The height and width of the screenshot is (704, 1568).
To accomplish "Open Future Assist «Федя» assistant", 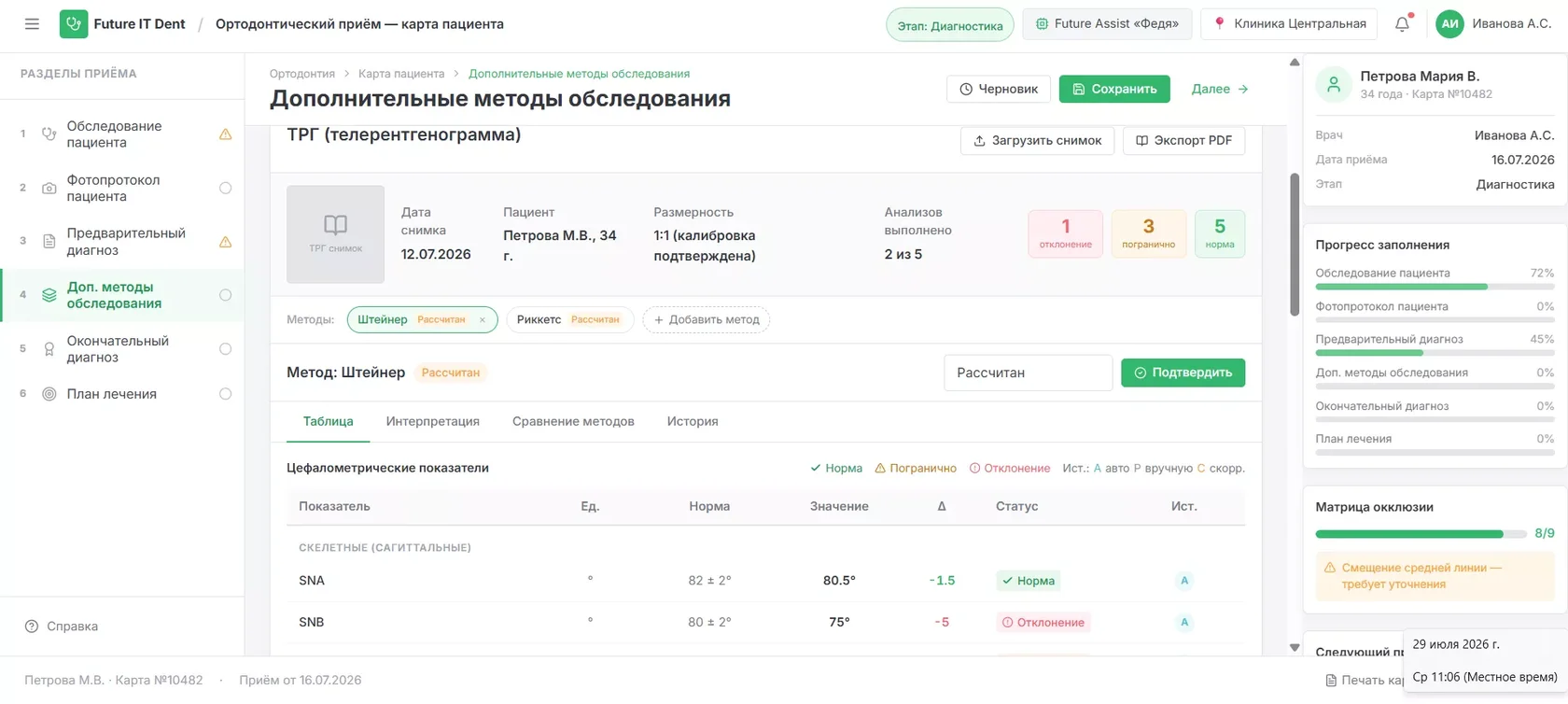I will [x=1107, y=24].
